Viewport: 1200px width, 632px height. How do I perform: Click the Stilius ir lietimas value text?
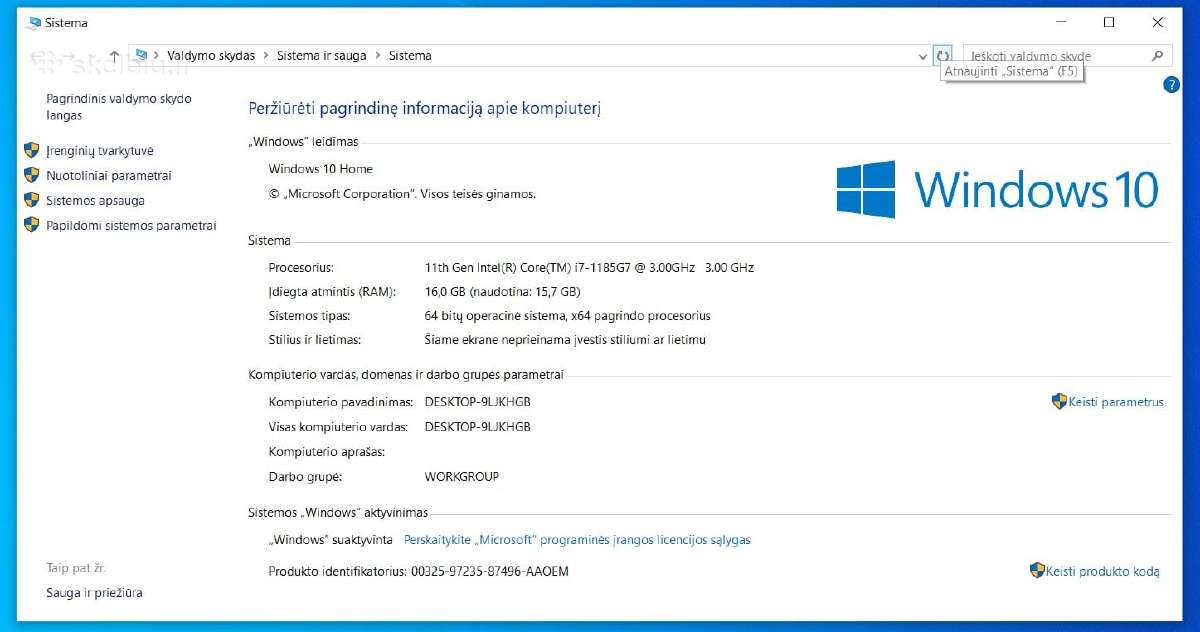(565, 340)
